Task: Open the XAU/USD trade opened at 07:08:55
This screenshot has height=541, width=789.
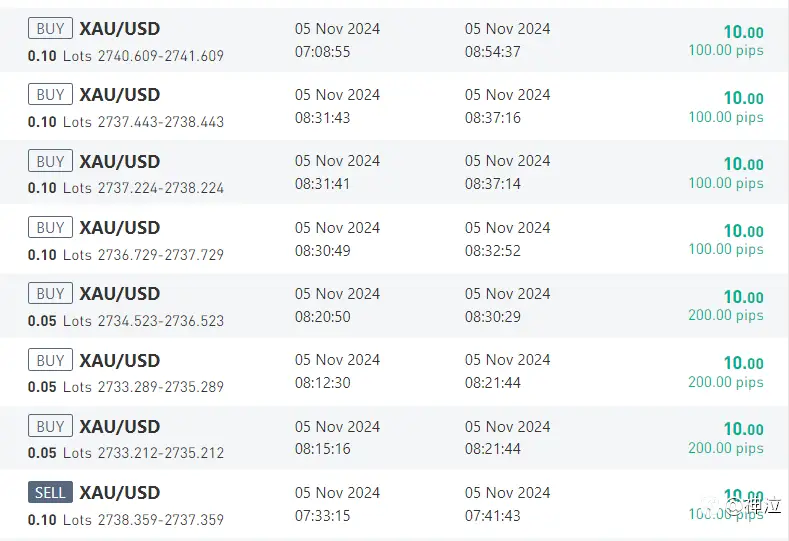Action: tap(394, 40)
